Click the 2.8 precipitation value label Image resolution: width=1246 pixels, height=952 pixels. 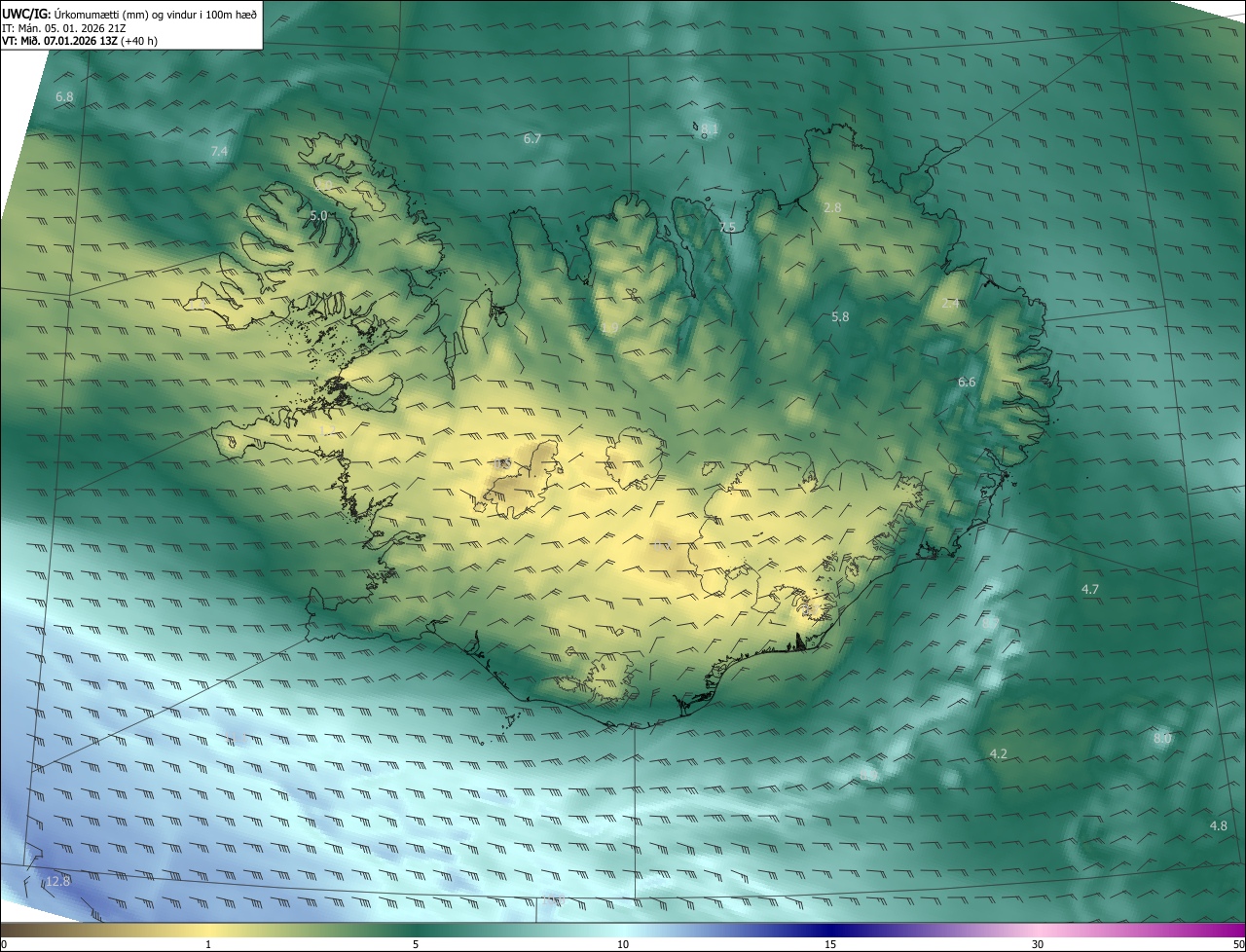click(x=832, y=208)
